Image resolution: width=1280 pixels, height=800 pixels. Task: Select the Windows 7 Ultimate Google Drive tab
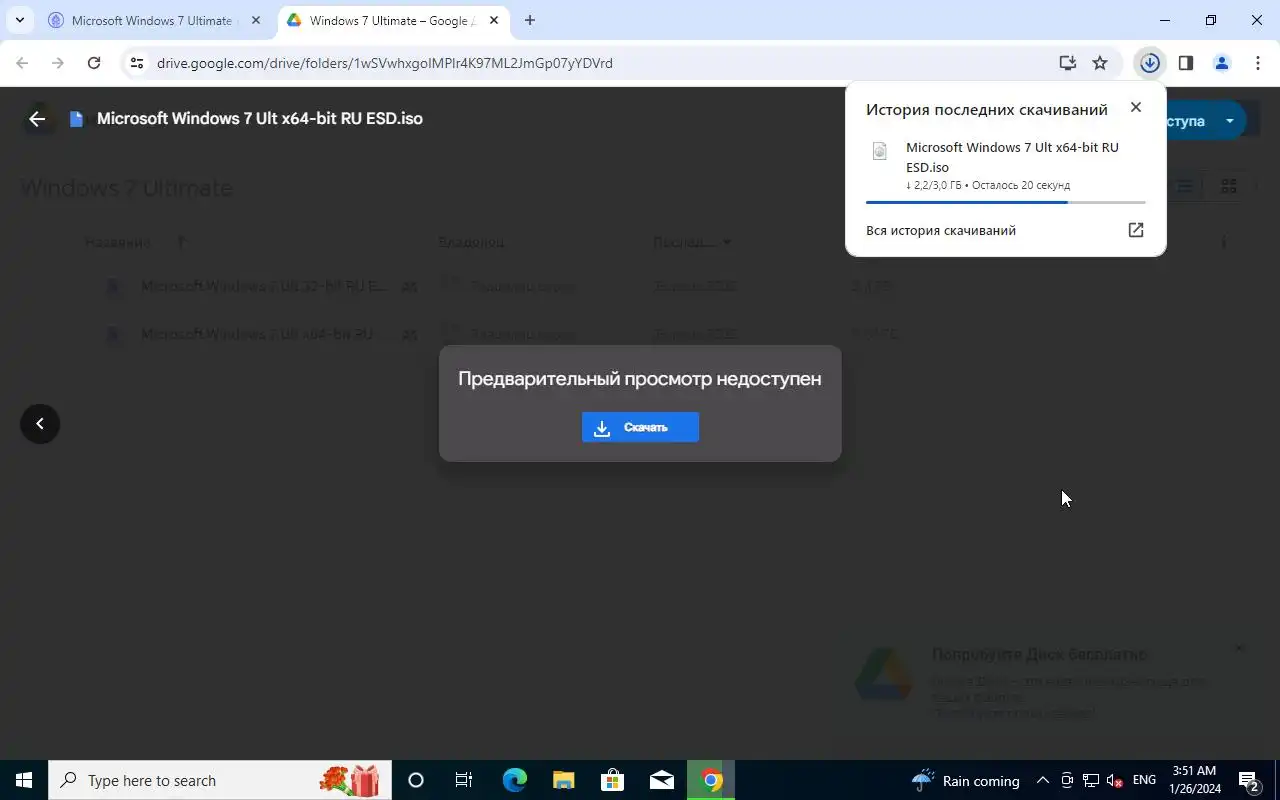(393, 20)
